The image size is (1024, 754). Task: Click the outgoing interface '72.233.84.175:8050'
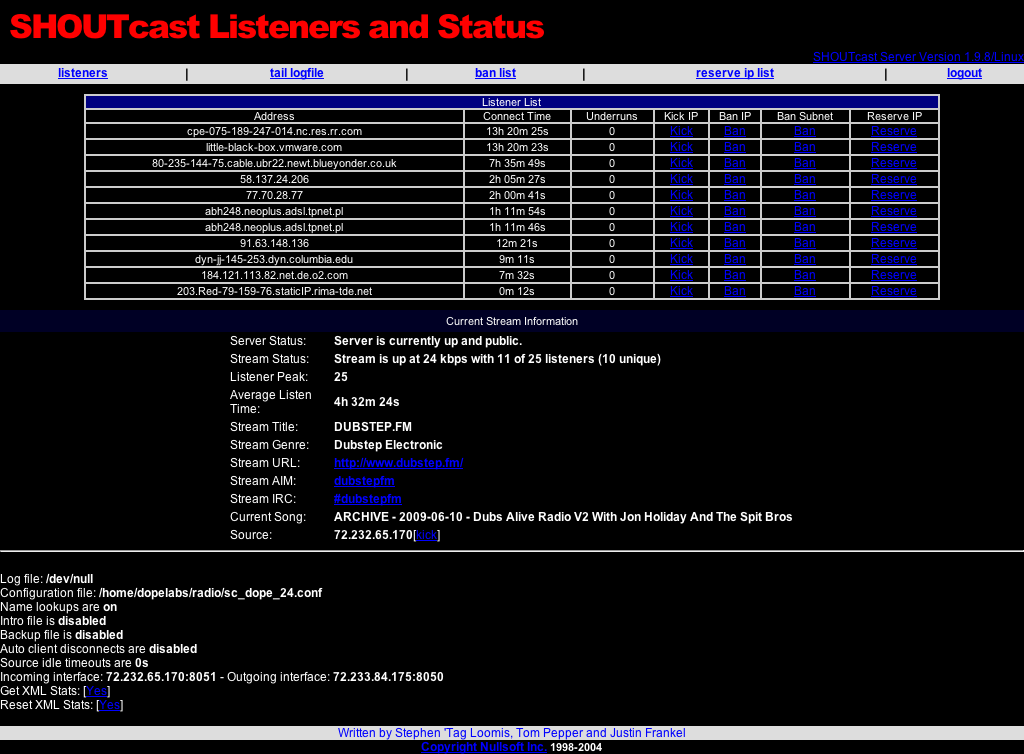coord(388,677)
